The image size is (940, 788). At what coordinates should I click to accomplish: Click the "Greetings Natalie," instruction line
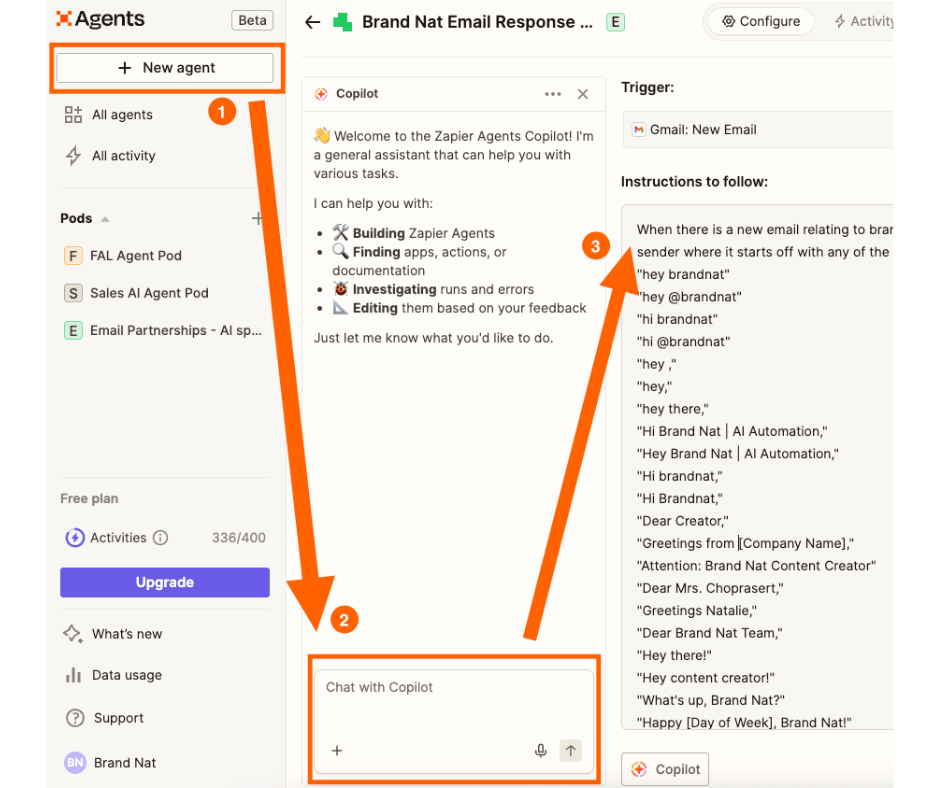697,610
